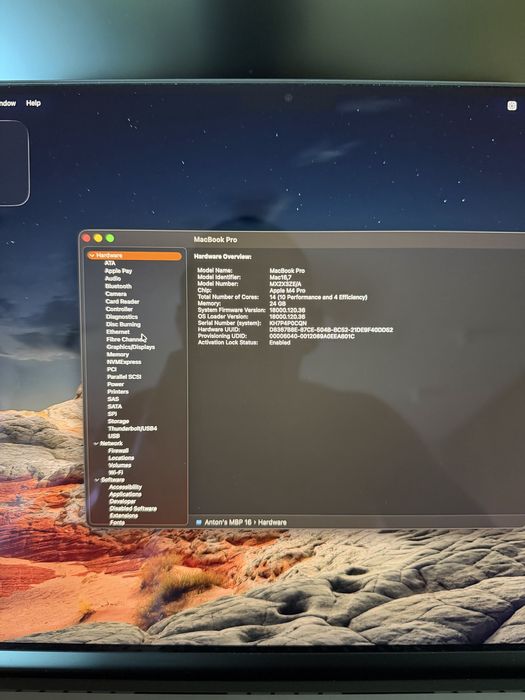The width and height of the screenshot is (525, 700).
Task: Select SPI in the sidebar
Action: (112, 414)
